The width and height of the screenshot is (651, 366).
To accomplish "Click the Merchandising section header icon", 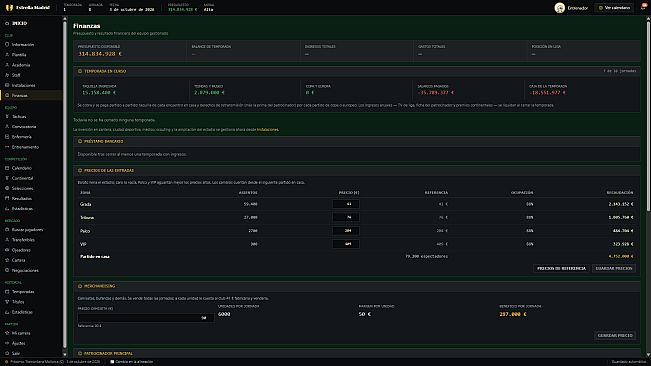I will click(80, 286).
